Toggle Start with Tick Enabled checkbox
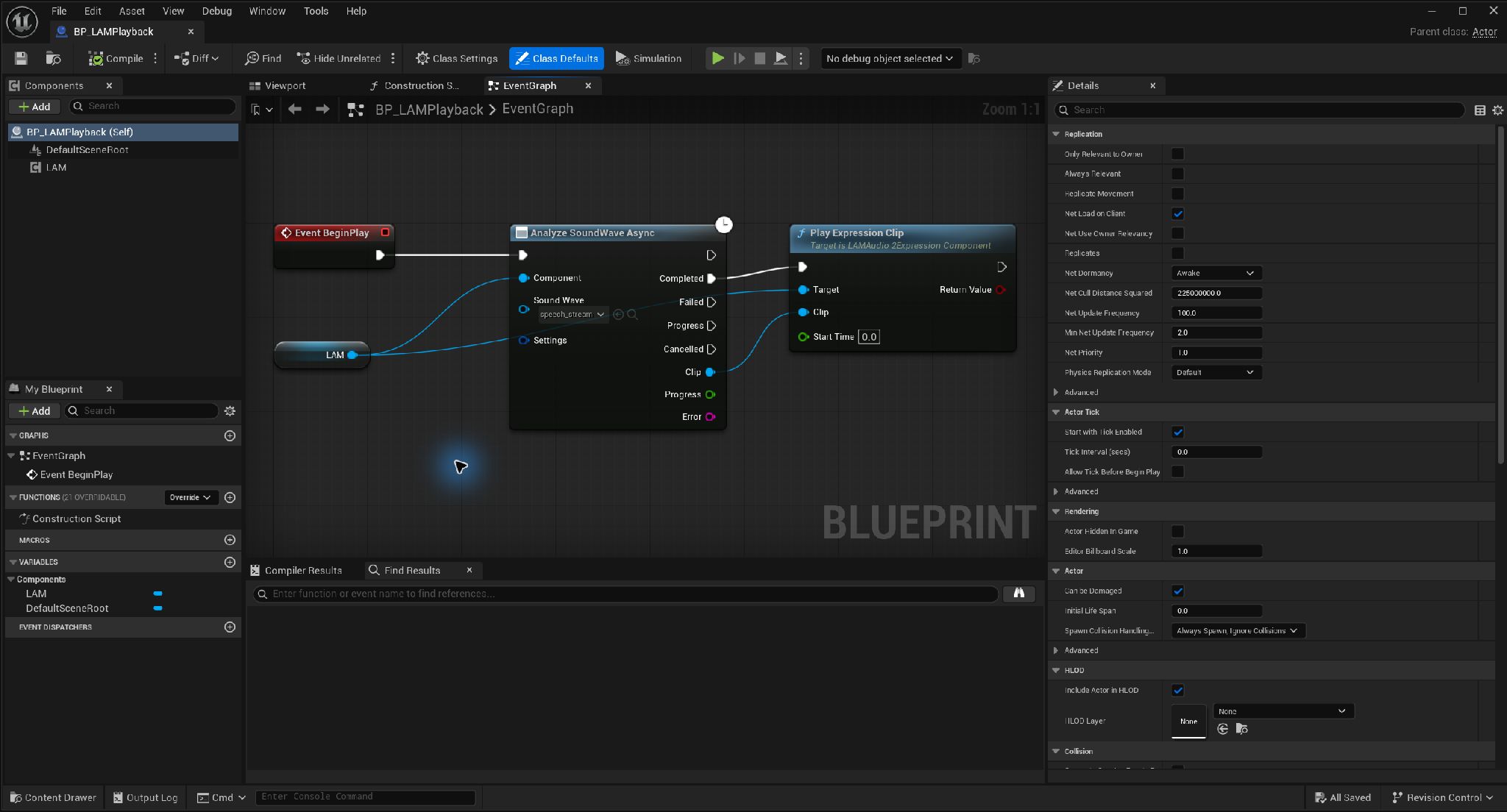The height and width of the screenshot is (812, 1507). pyautogui.click(x=1178, y=432)
